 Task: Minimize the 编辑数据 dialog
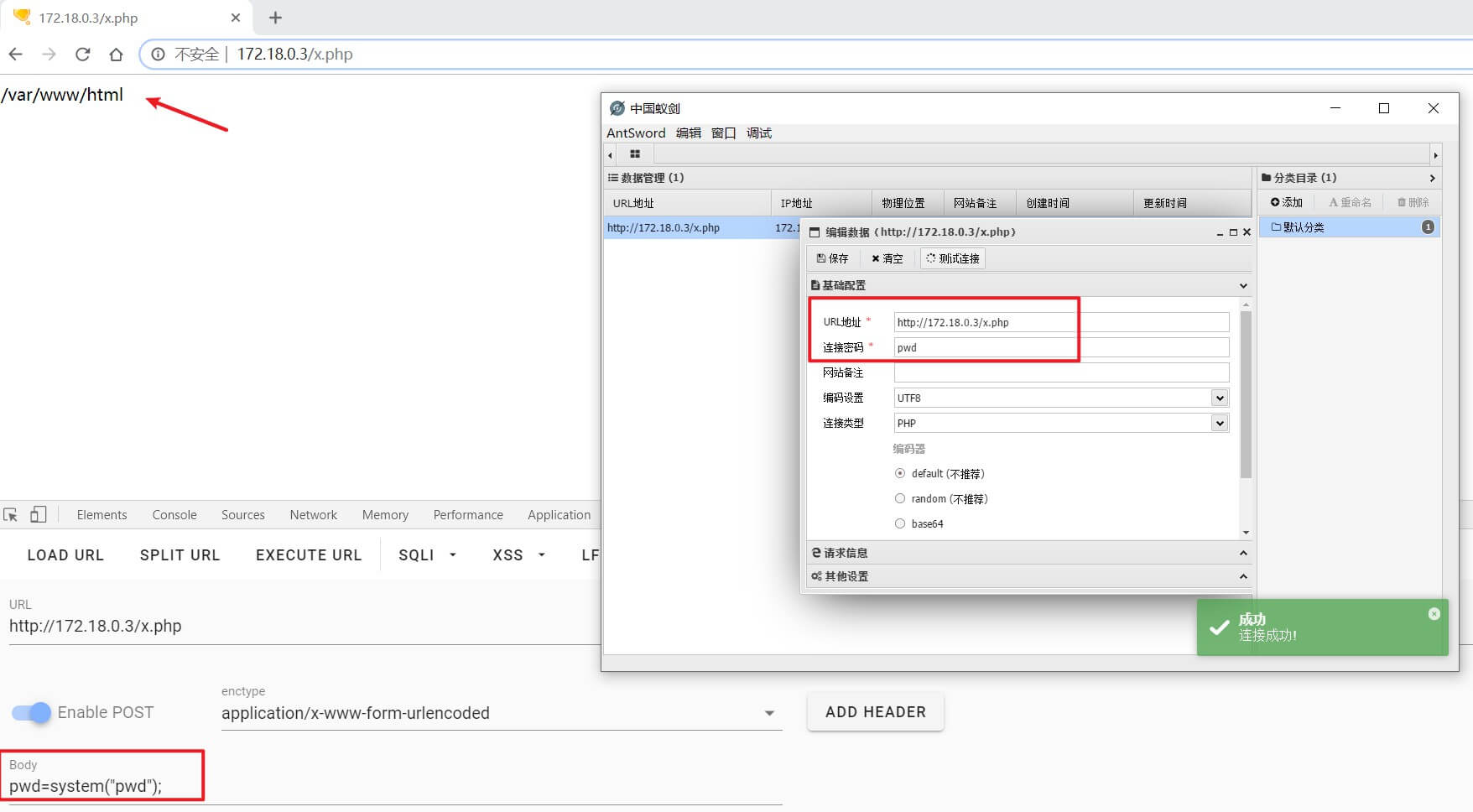click(x=1220, y=232)
